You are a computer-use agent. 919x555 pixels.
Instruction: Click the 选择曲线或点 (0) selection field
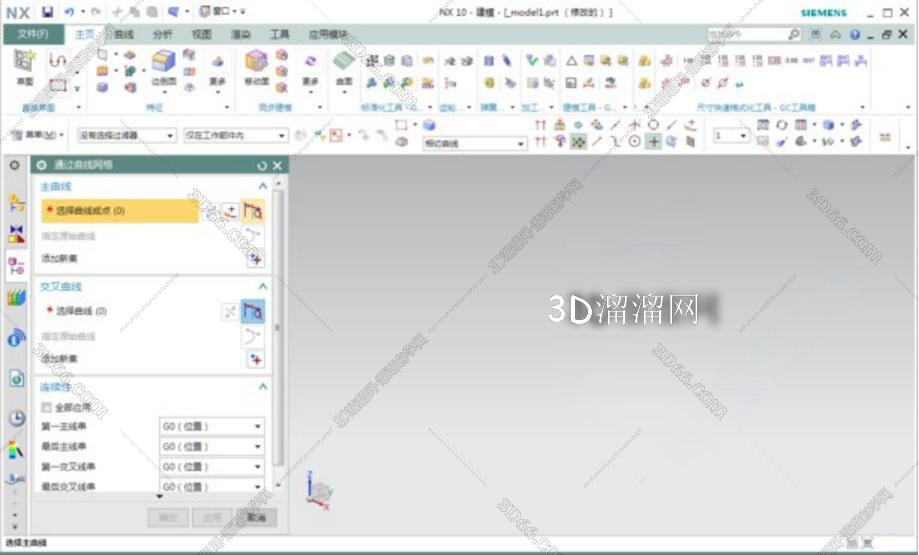coord(120,211)
